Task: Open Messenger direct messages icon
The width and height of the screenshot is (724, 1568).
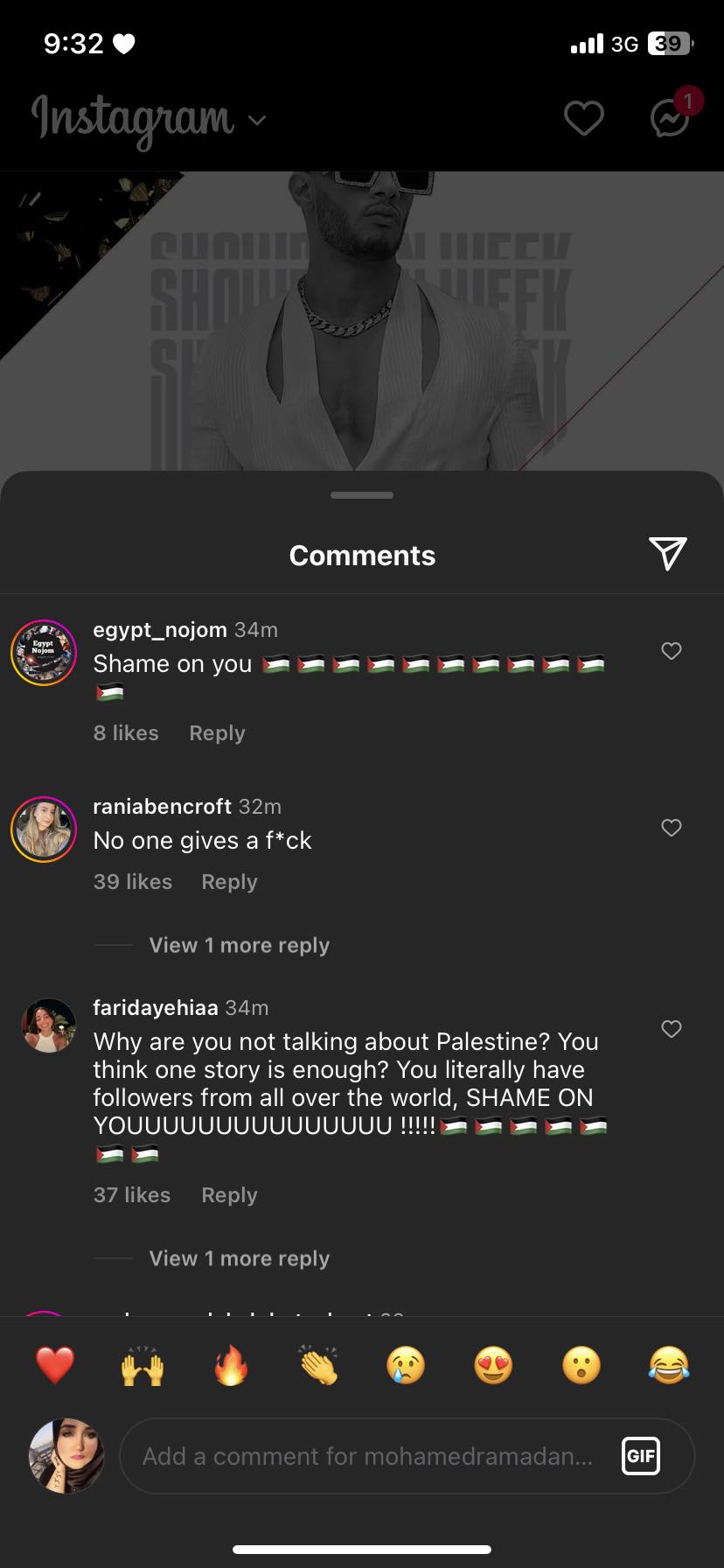Action: point(671,118)
